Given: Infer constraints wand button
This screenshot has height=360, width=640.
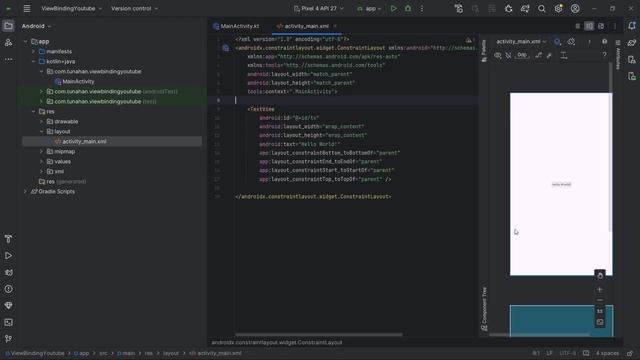Looking at the screenshot, I should point(549,55).
